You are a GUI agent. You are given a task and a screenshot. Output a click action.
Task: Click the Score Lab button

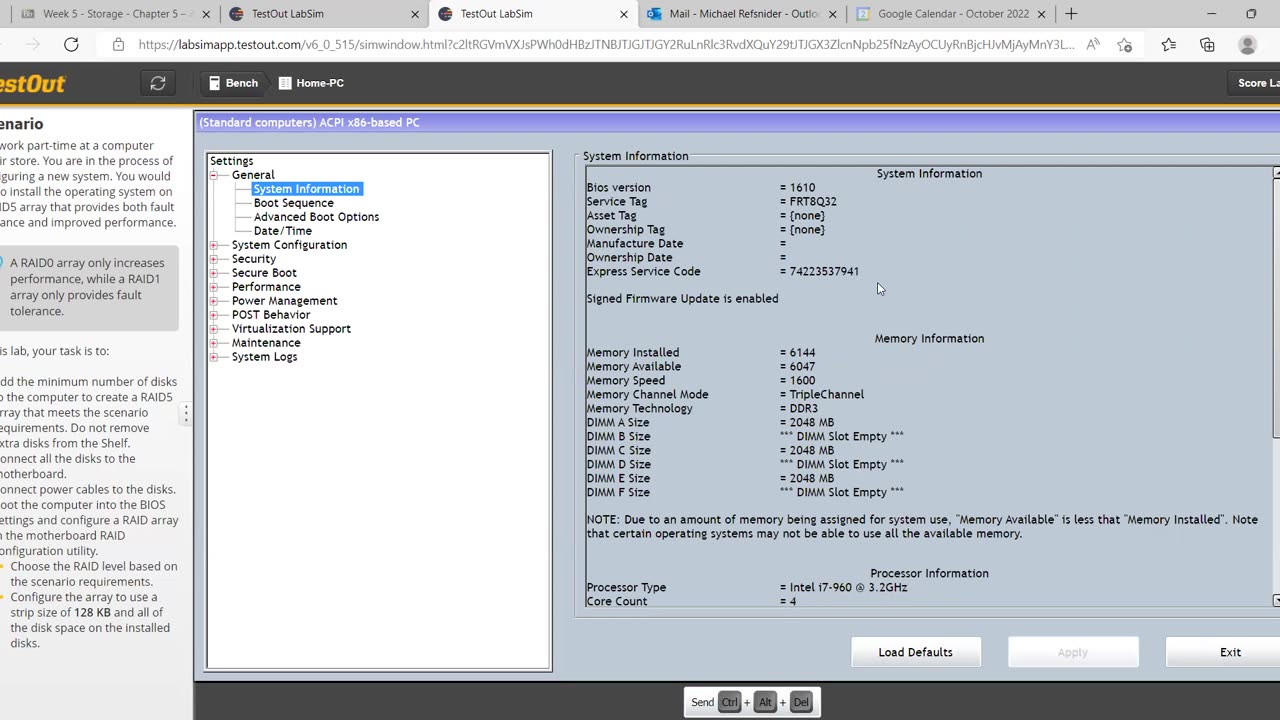tap(1255, 83)
